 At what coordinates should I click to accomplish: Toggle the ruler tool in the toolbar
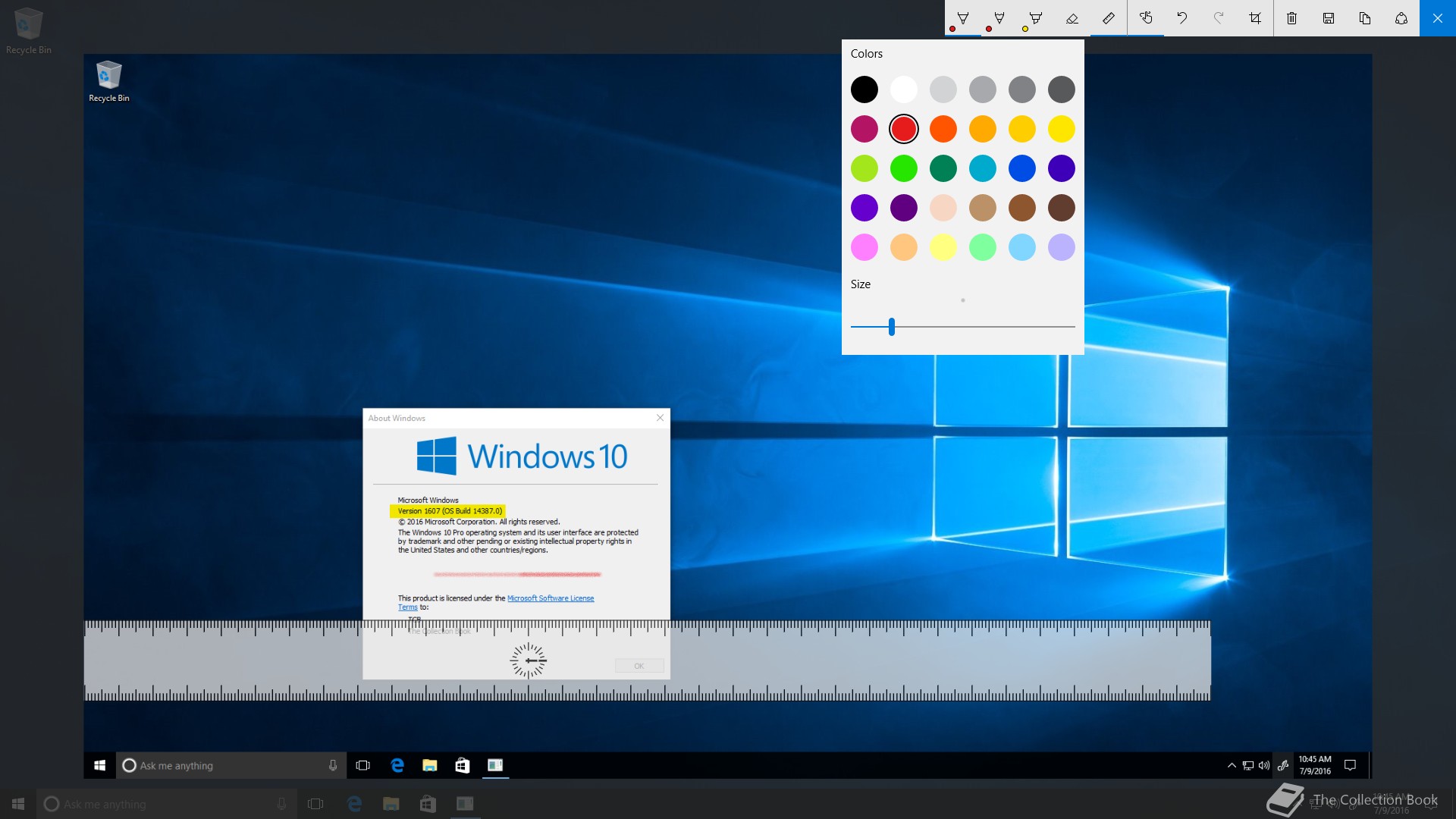point(1109,18)
